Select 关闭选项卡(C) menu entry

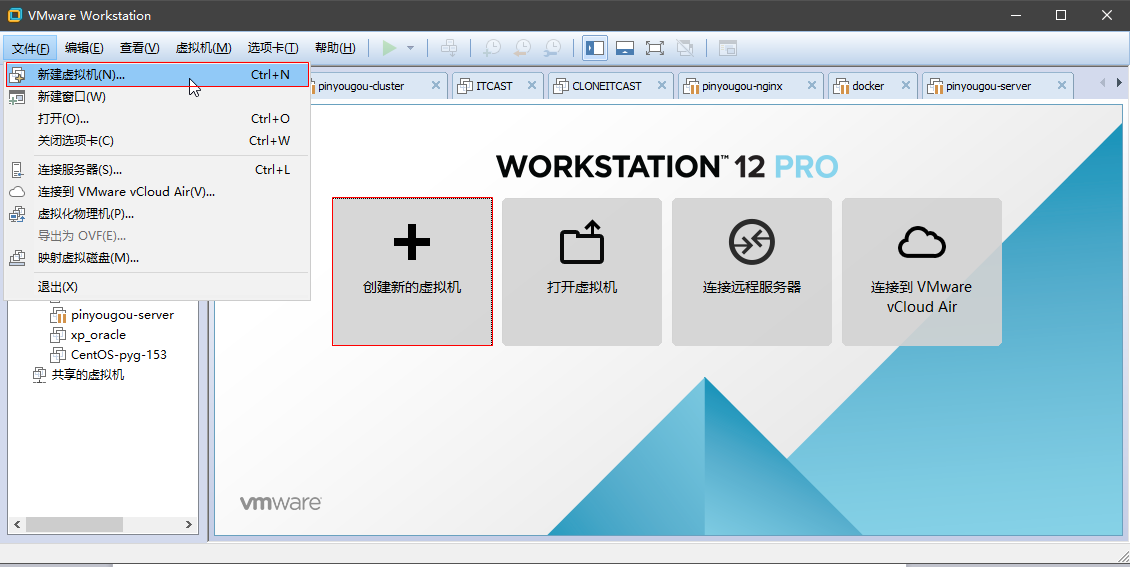pyautogui.click(x=158, y=140)
